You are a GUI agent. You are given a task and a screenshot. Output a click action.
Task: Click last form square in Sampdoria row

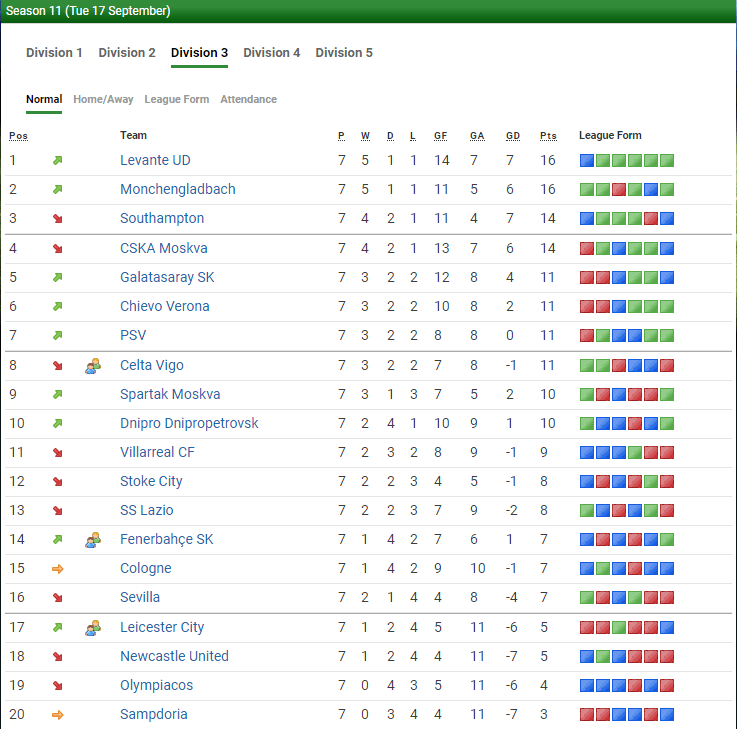click(667, 715)
